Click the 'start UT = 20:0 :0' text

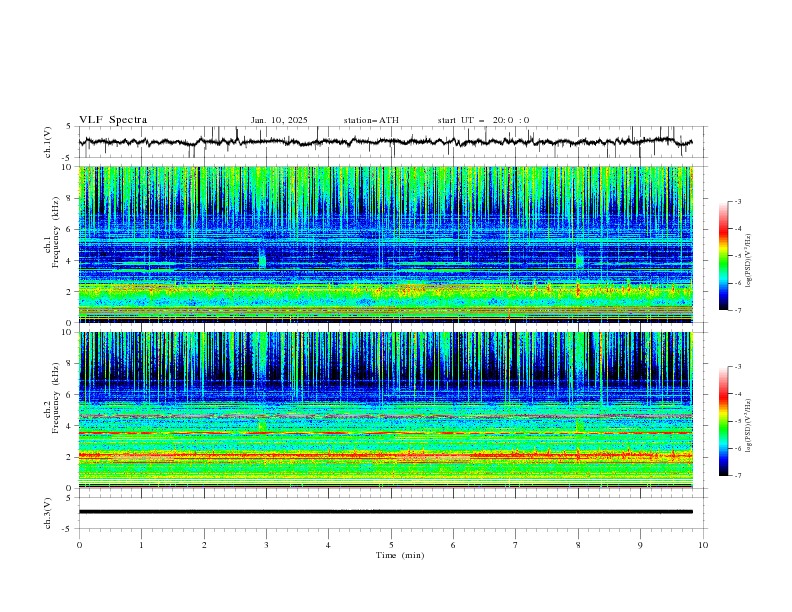[483, 120]
